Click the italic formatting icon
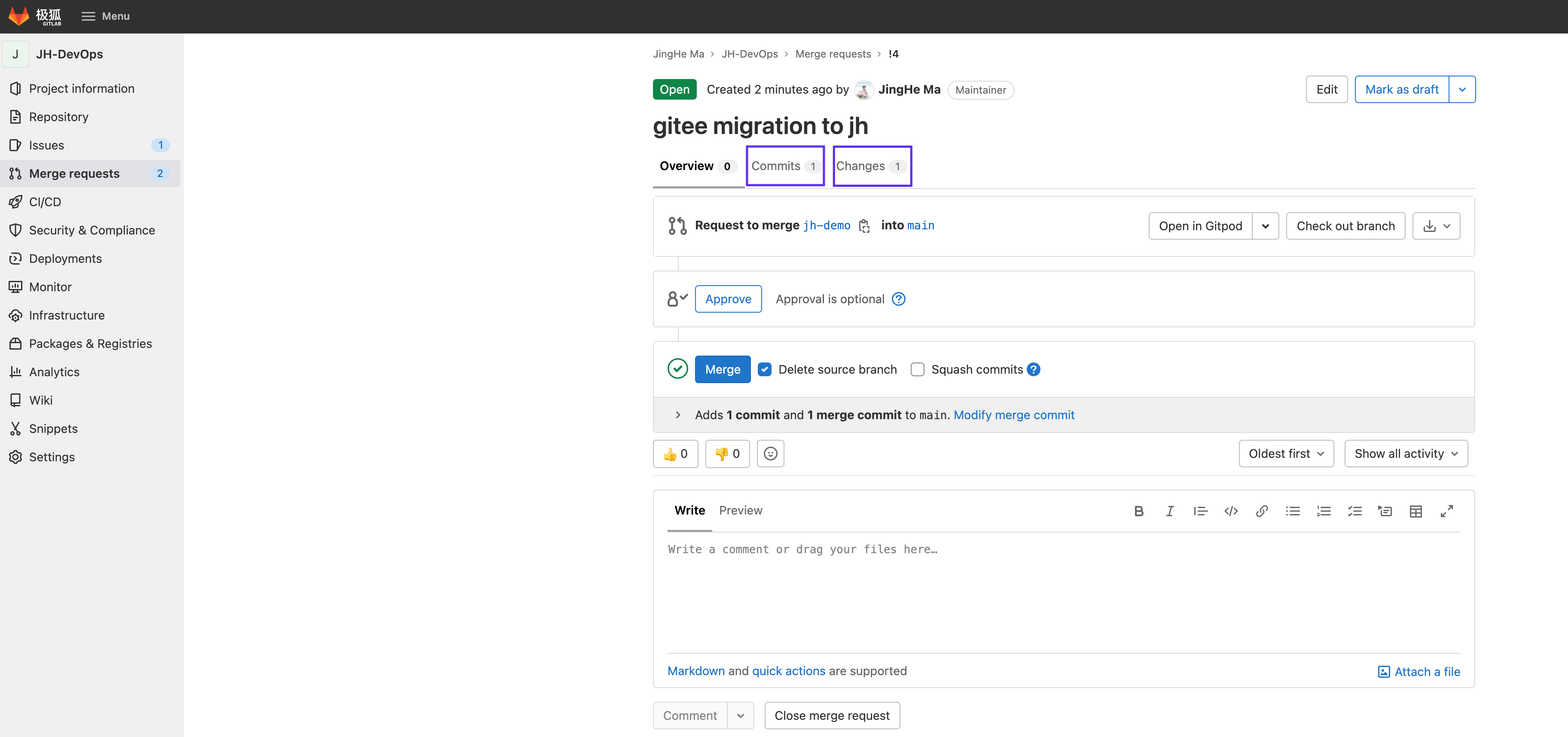Image resolution: width=1568 pixels, height=737 pixels. [x=1169, y=511]
